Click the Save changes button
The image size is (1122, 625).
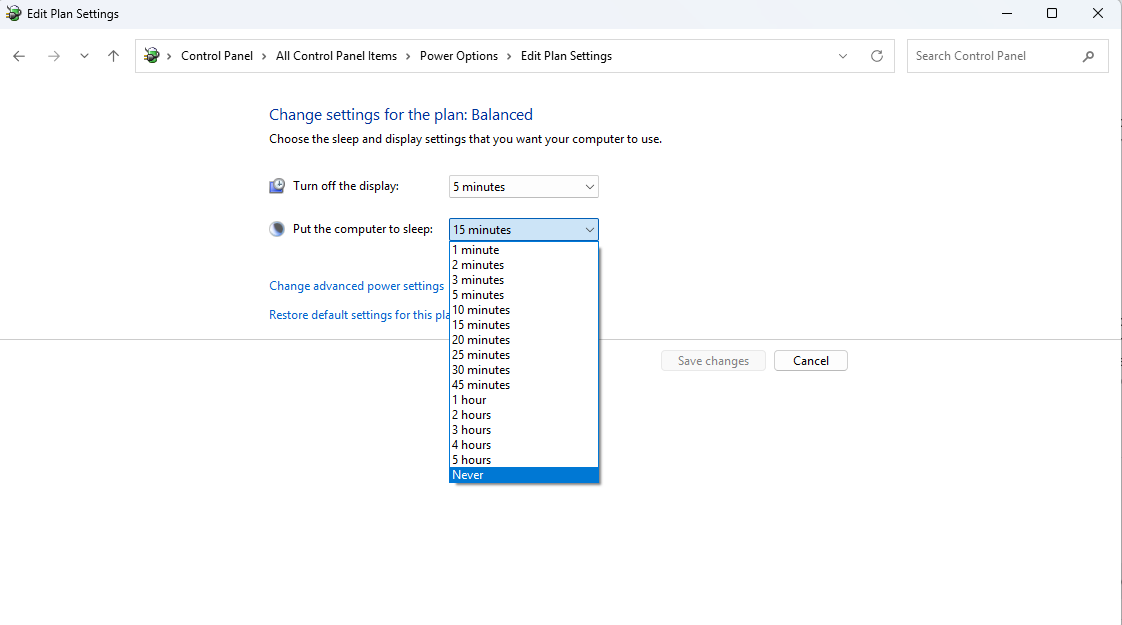(x=713, y=361)
